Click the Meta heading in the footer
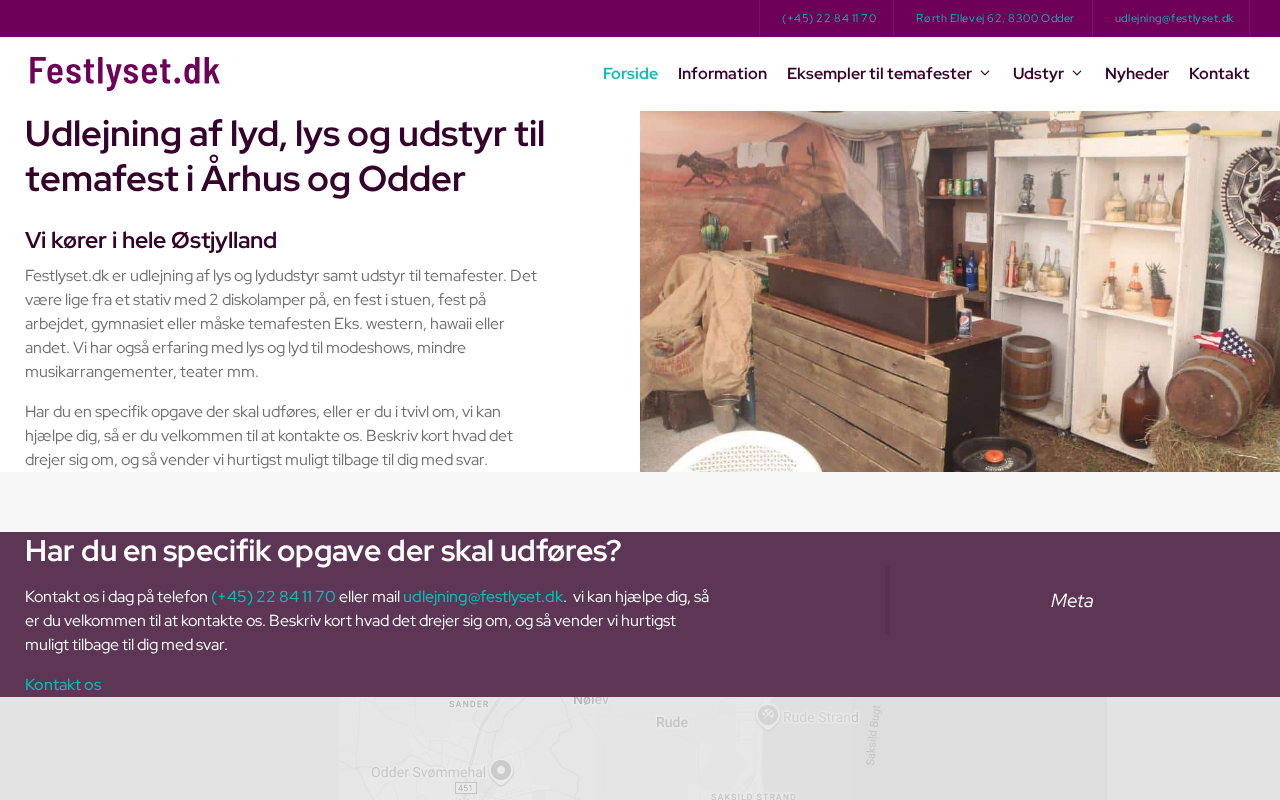Viewport: 1280px width, 800px height. 1071,601
